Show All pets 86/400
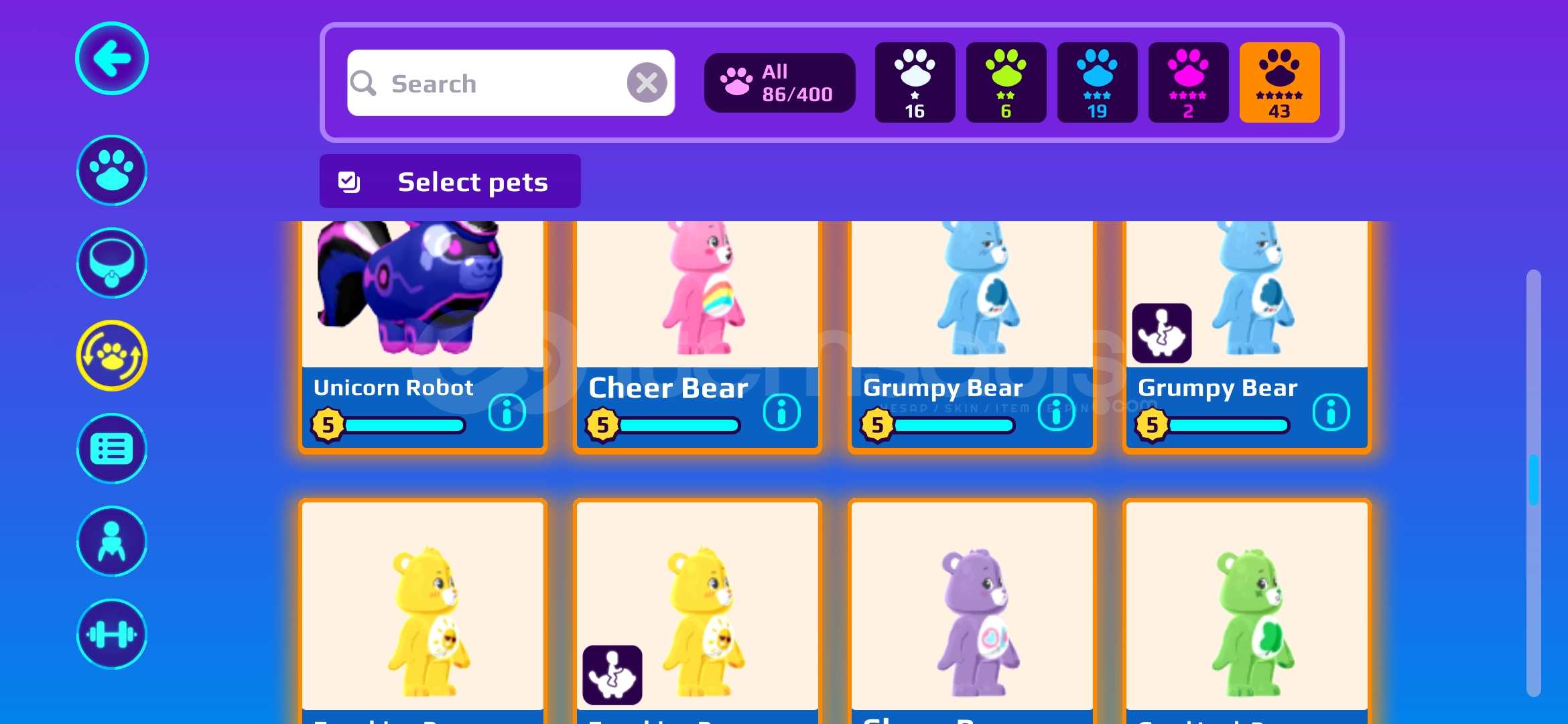This screenshot has height=724, width=1568. click(x=780, y=83)
